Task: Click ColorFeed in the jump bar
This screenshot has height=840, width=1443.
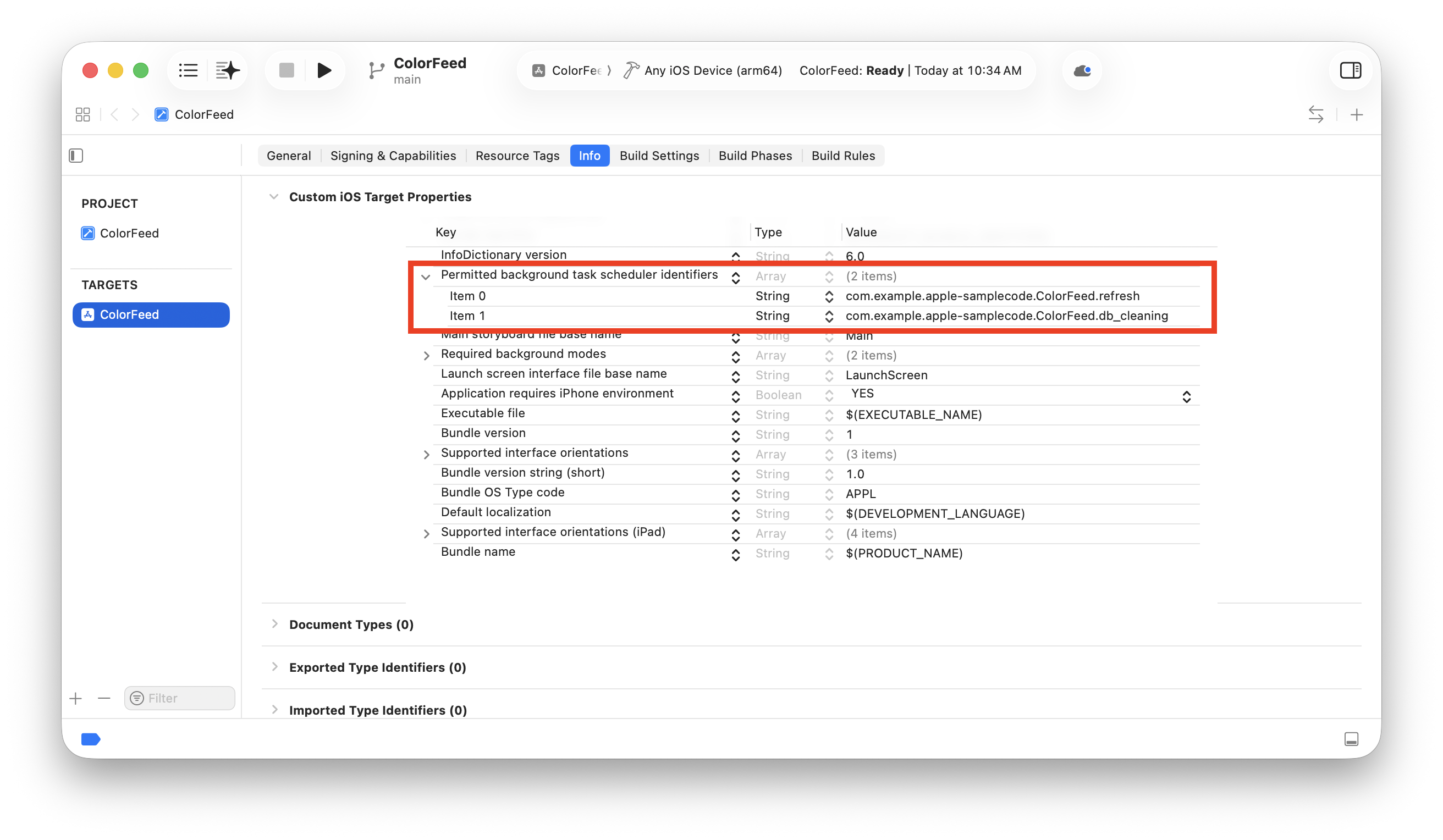Action: pyautogui.click(x=204, y=114)
